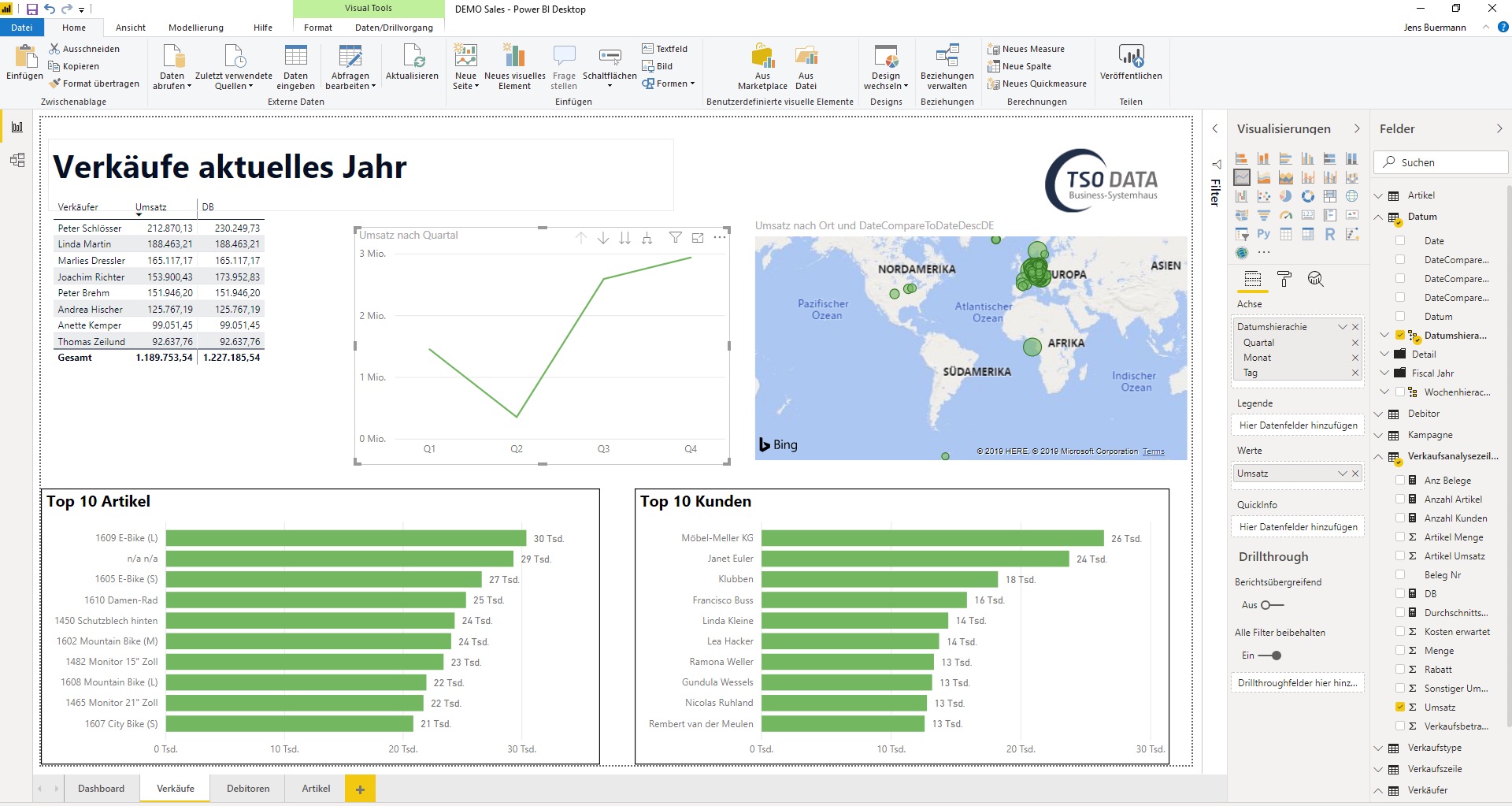Check the Rabatt field checkbox
Viewport: 1512px width, 806px height.
pos(1400,669)
